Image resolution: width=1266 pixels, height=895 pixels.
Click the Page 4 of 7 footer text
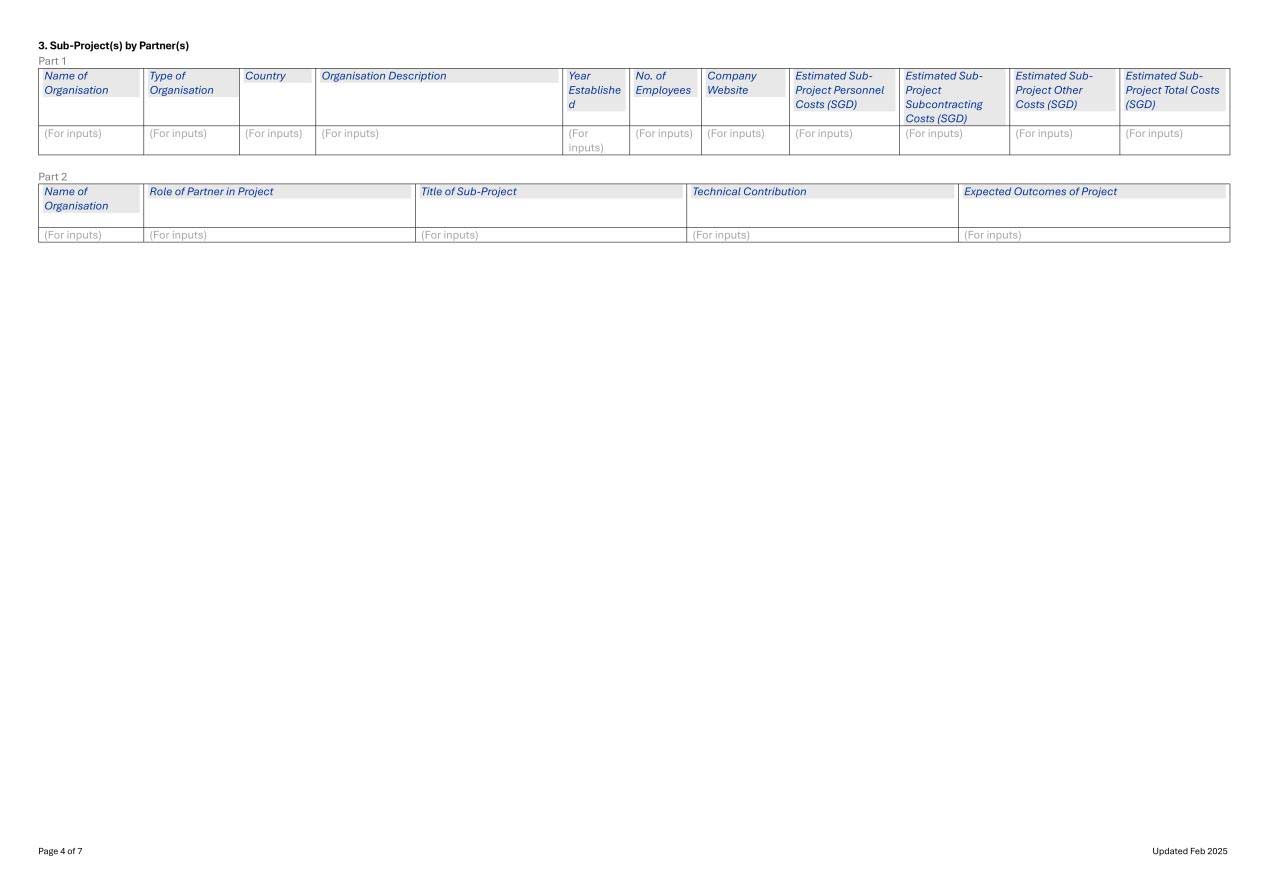coord(60,851)
